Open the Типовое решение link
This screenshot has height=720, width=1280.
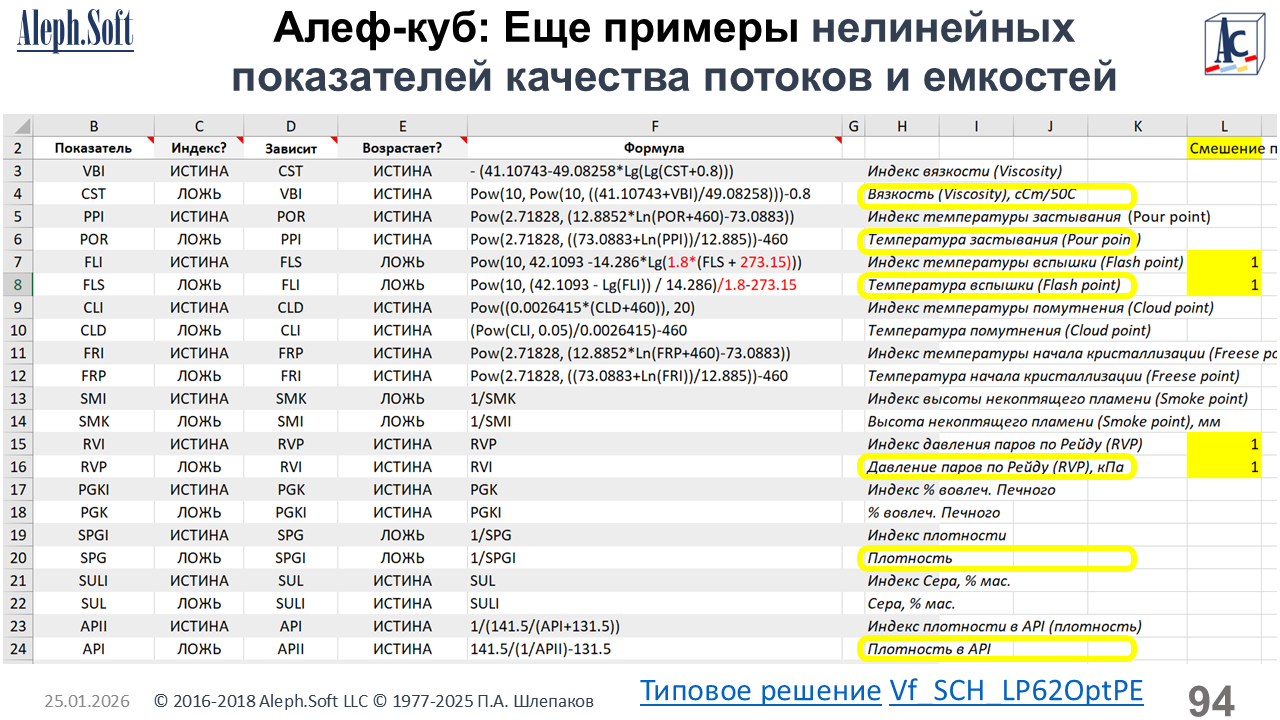pyautogui.click(x=760, y=690)
